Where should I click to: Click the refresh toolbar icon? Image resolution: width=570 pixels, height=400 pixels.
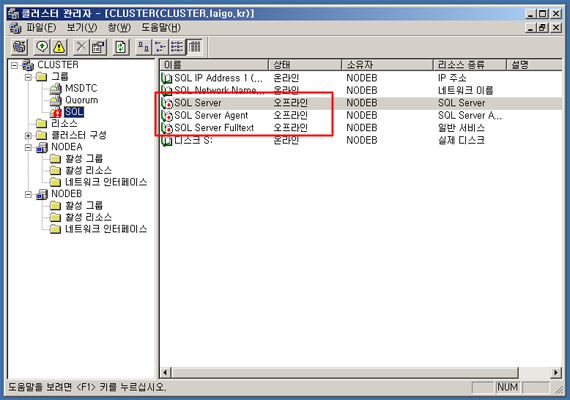(x=121, y=47)
